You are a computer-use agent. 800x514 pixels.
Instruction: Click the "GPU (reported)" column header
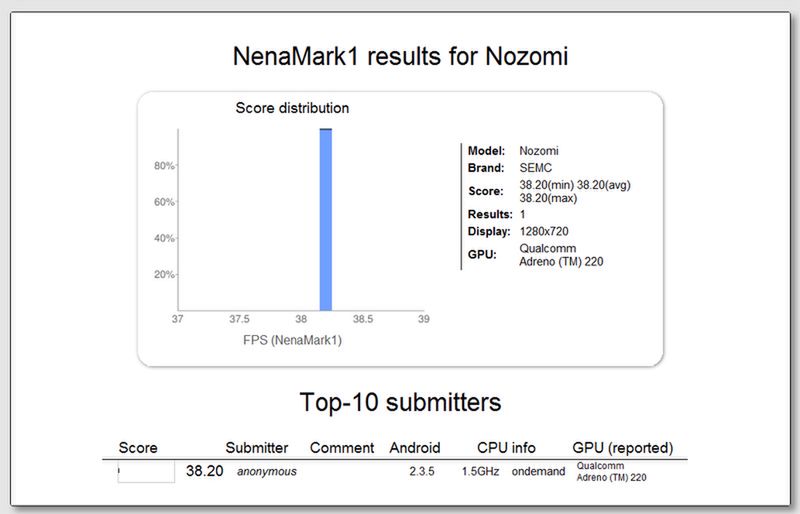pyautogui.click(x=622, y=448)
